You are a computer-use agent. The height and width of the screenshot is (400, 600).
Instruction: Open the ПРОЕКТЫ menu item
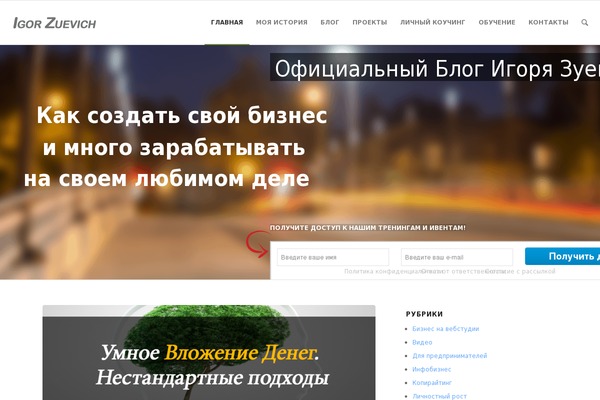click(370, 22)
